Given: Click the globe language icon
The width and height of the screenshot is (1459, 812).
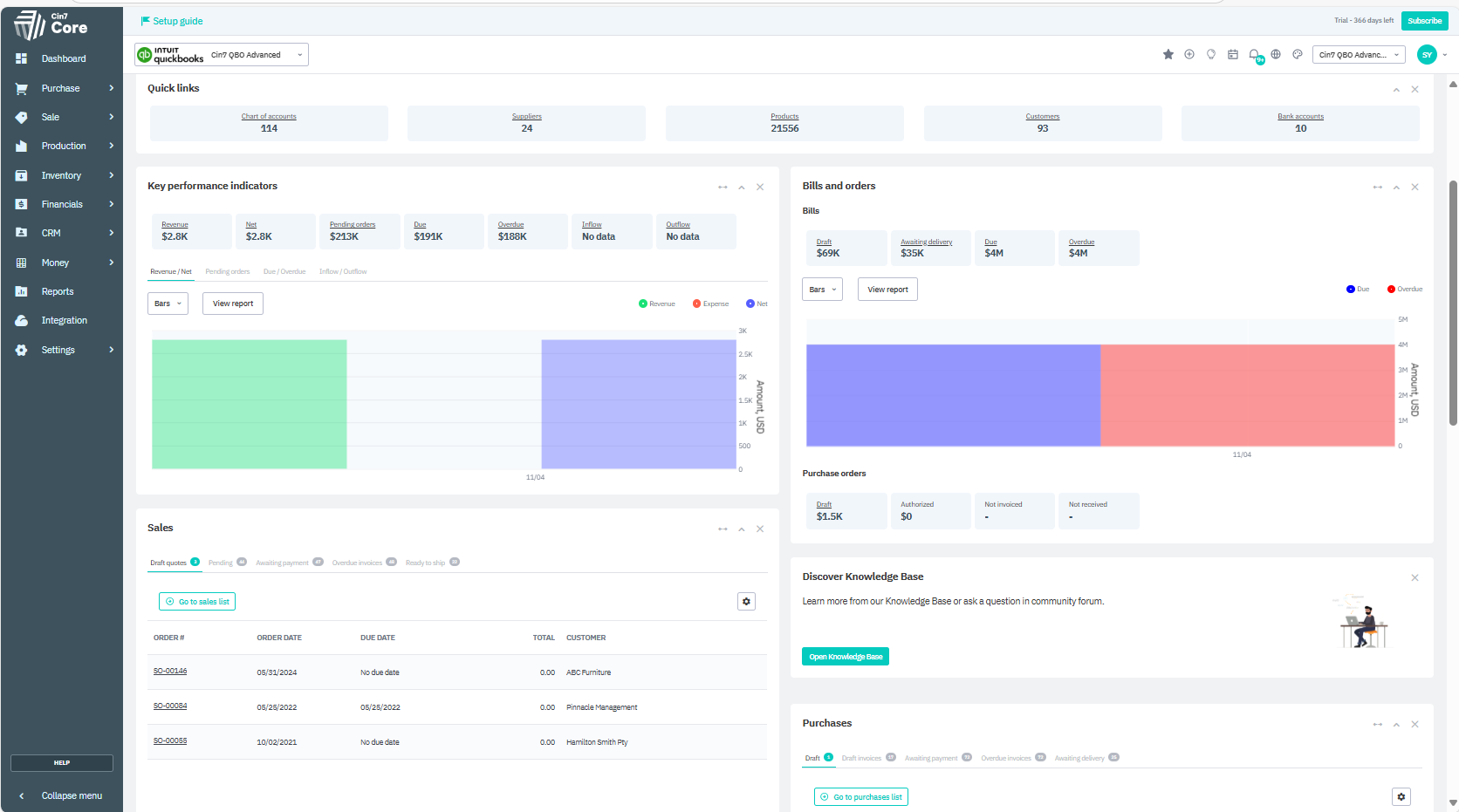Looking at the screenshot, I should click(1276, 54).
